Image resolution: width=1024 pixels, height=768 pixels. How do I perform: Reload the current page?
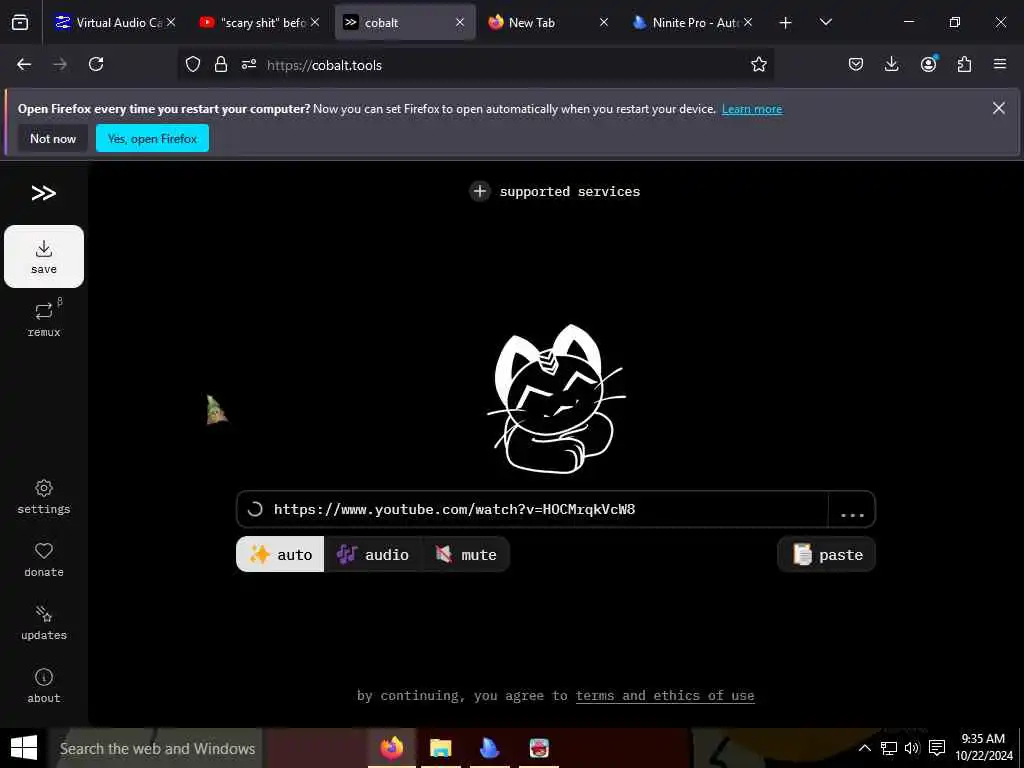pyautogui.click(x=96, y=64)
